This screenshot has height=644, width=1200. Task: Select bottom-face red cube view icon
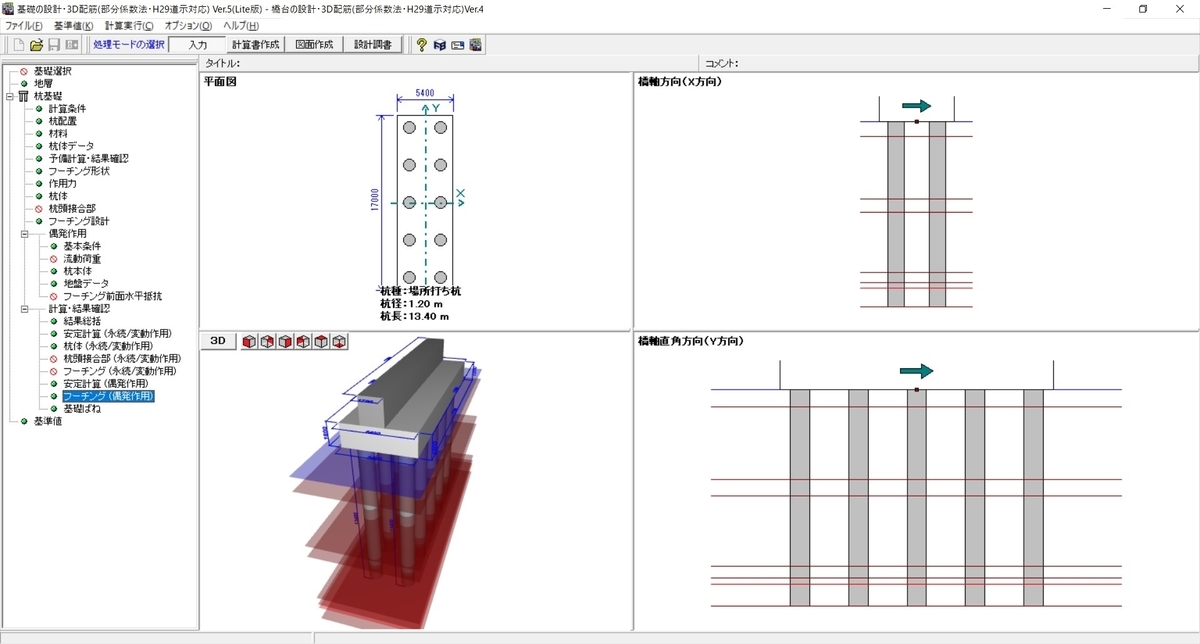(340, 342)
